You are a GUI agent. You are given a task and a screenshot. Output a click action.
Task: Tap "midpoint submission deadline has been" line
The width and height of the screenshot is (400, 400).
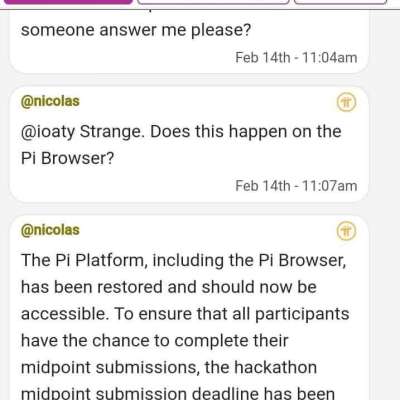click(178, 393)
